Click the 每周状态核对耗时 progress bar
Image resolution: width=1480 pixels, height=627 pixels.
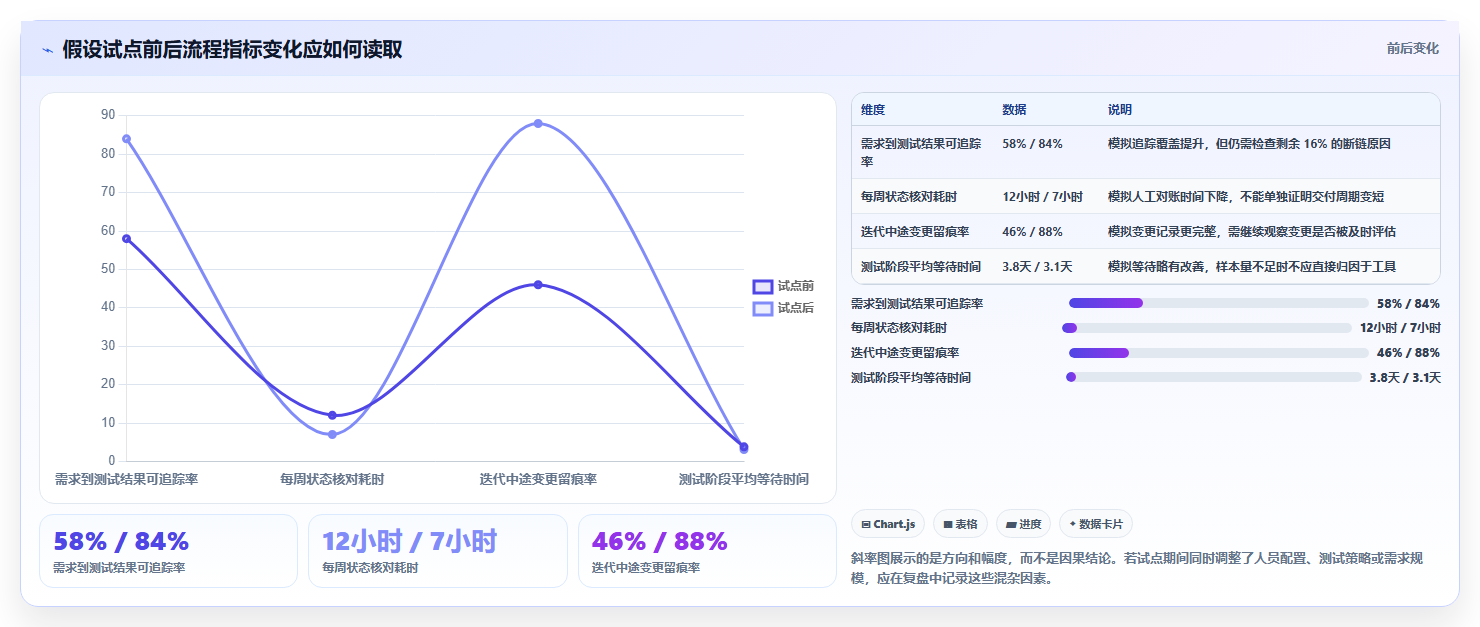(x=1207, y=328)
